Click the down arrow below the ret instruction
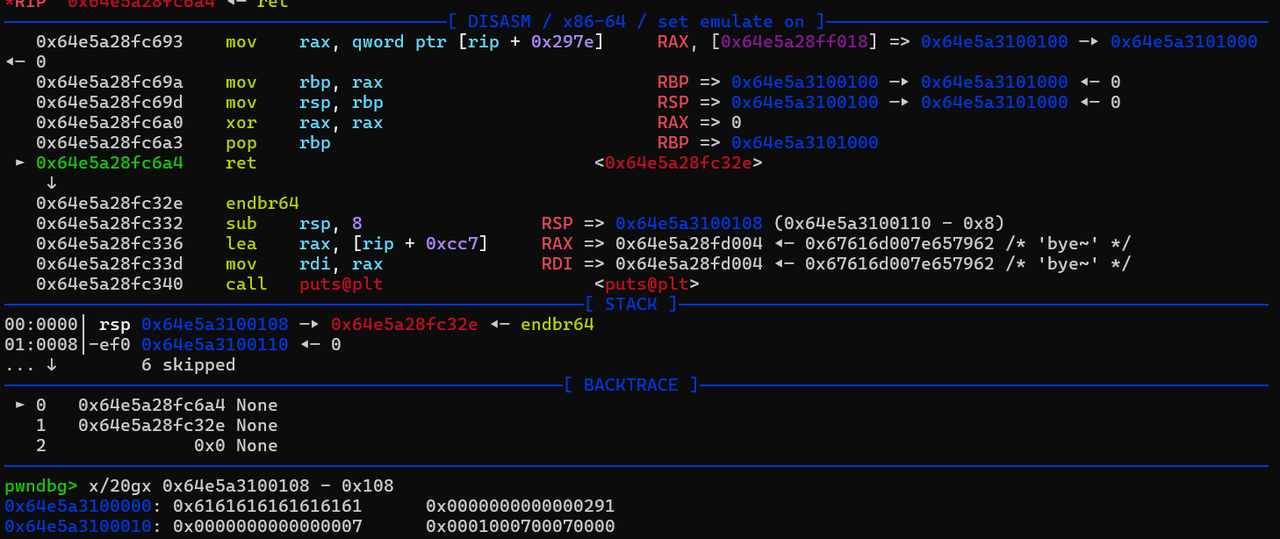Screen dimensions: 1280x539 point(51,183)
